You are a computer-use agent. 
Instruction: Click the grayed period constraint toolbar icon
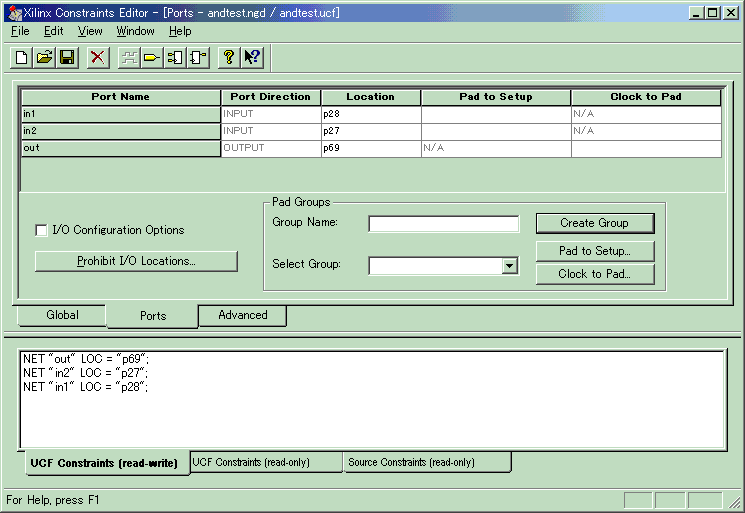click(129, 58)
